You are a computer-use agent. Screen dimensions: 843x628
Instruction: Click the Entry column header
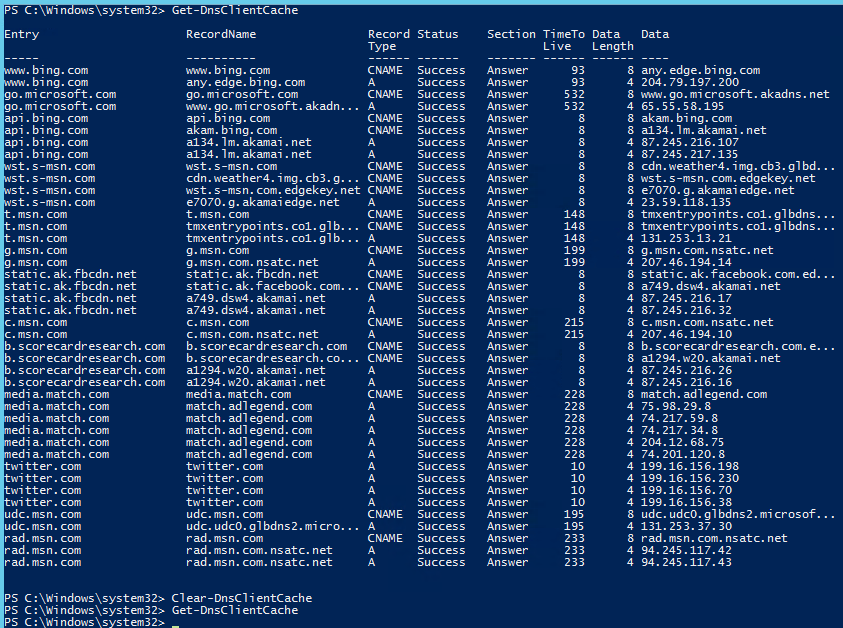pos(22,34)
